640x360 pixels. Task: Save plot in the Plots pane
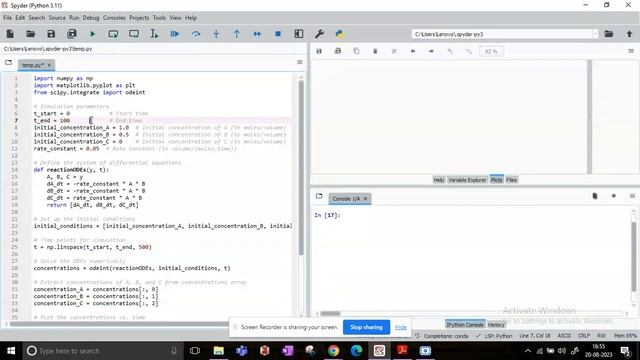(x=319, y=51)
